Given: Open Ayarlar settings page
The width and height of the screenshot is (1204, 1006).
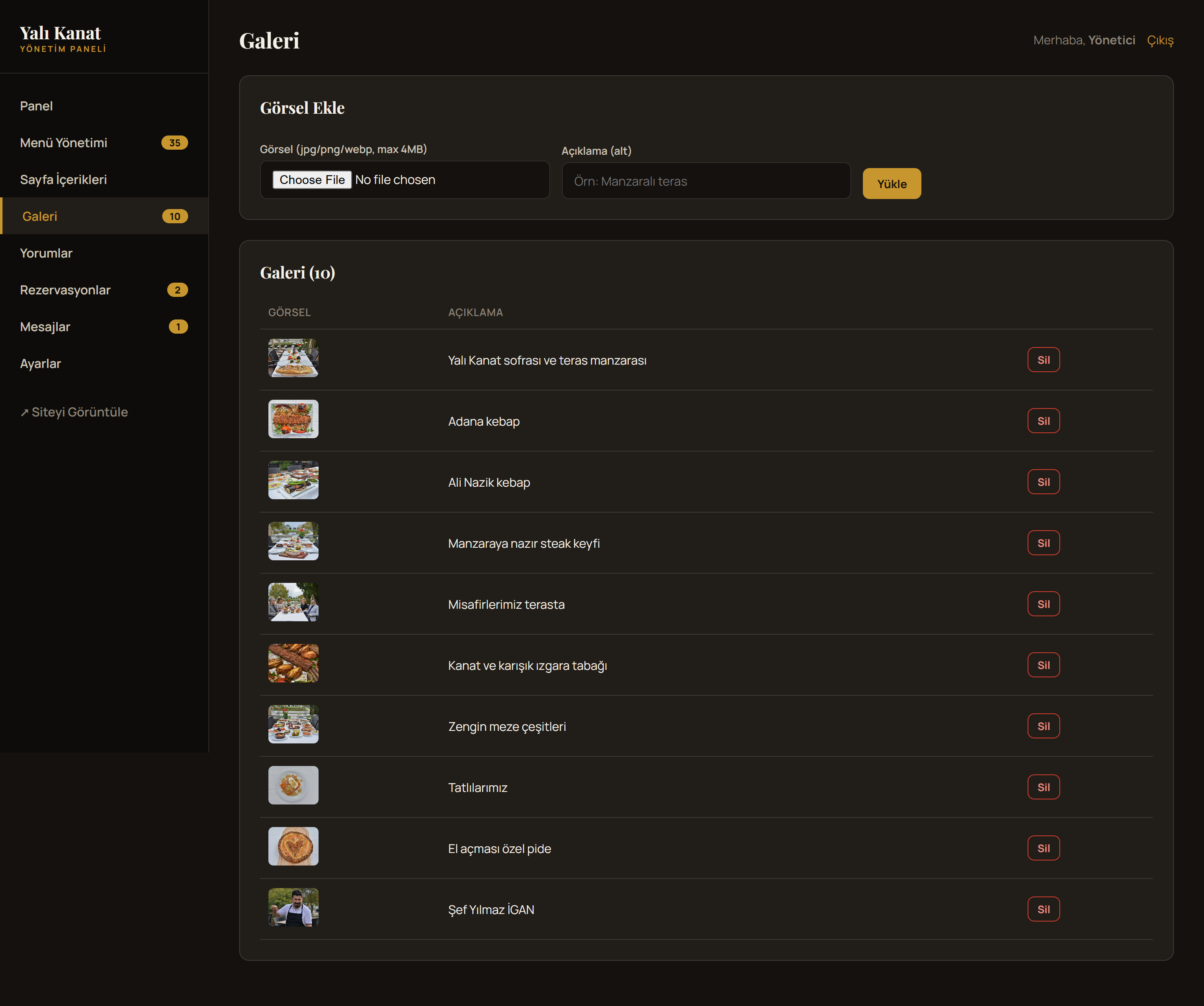Looking at the screenshot, I should click(x=104, y=364).
